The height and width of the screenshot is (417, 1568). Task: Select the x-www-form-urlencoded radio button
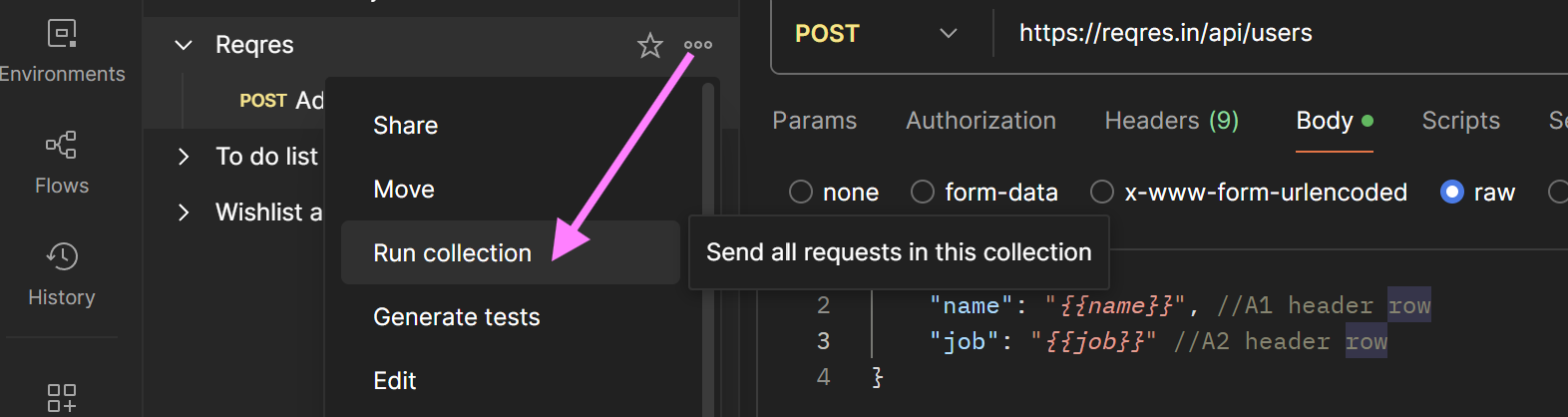1102,192
